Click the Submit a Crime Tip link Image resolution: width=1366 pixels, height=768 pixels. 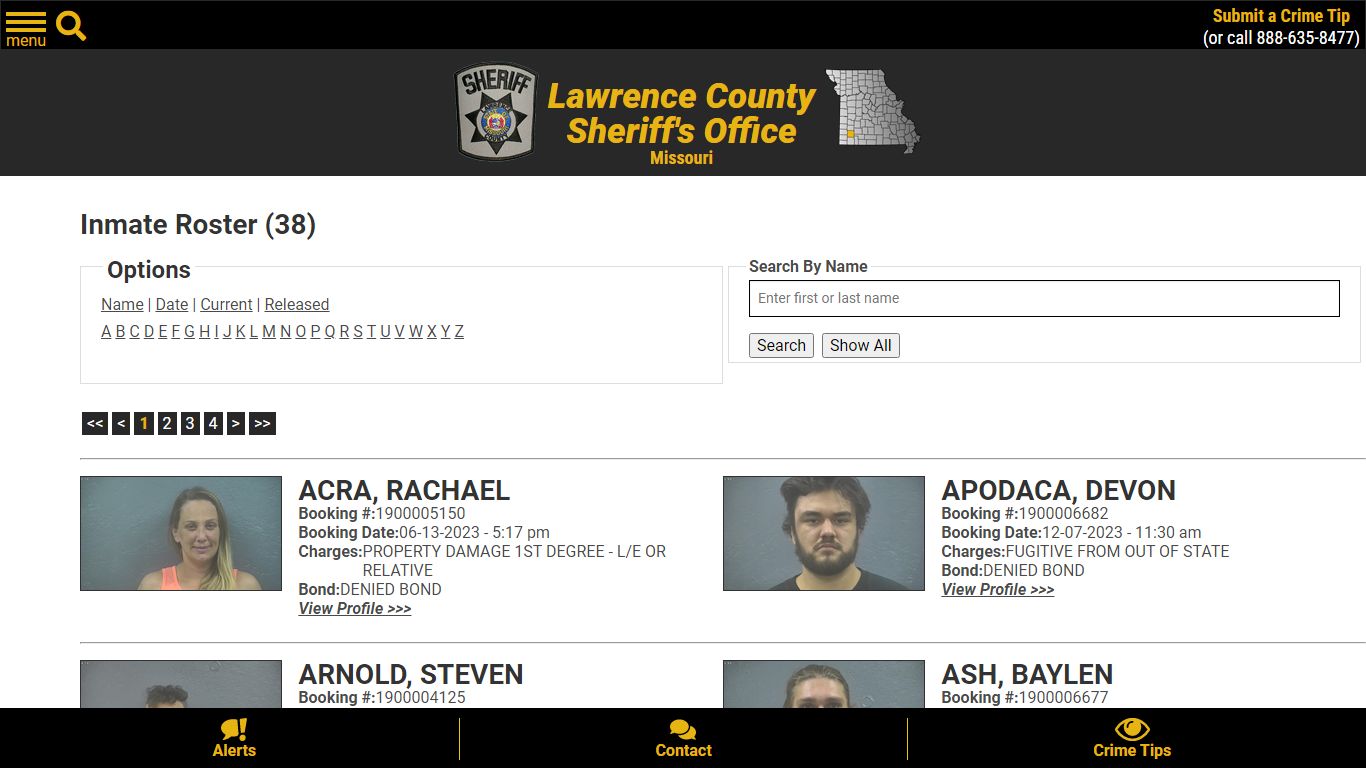coord(1281,16)
